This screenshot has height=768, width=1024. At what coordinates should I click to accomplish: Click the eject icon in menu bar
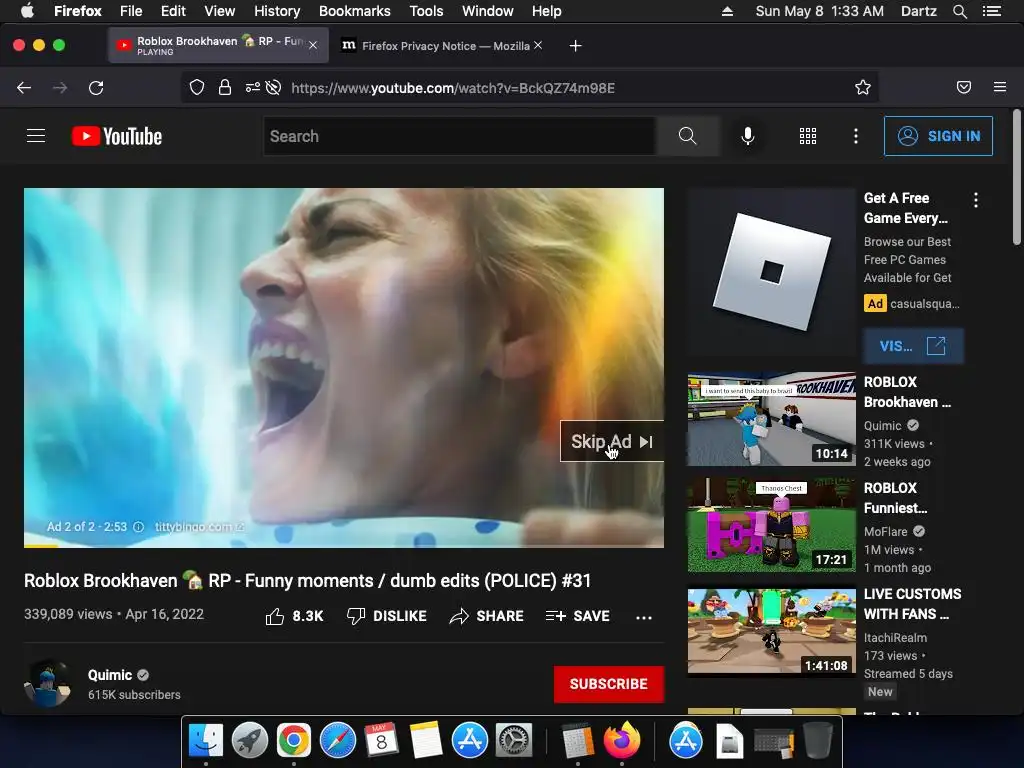(727, 11)
